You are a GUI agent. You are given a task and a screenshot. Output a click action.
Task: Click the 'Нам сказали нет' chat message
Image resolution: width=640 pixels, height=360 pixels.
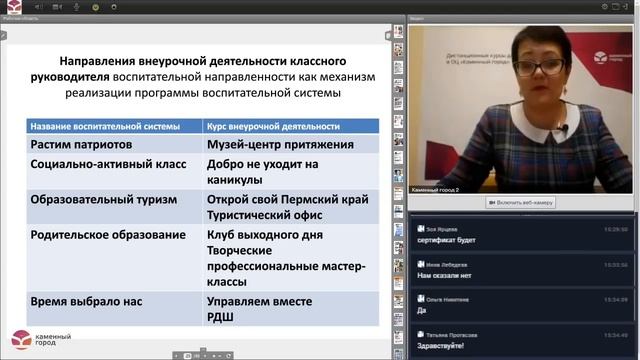click(444, 276)
